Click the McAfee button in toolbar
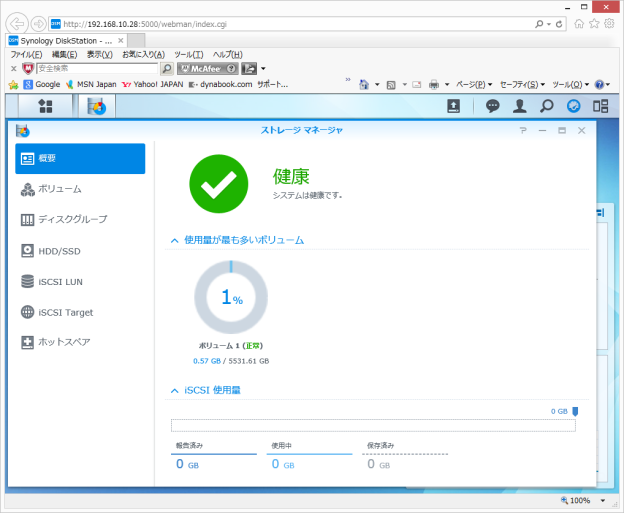Viewport: 624px width, 513px height. point(208,68)
